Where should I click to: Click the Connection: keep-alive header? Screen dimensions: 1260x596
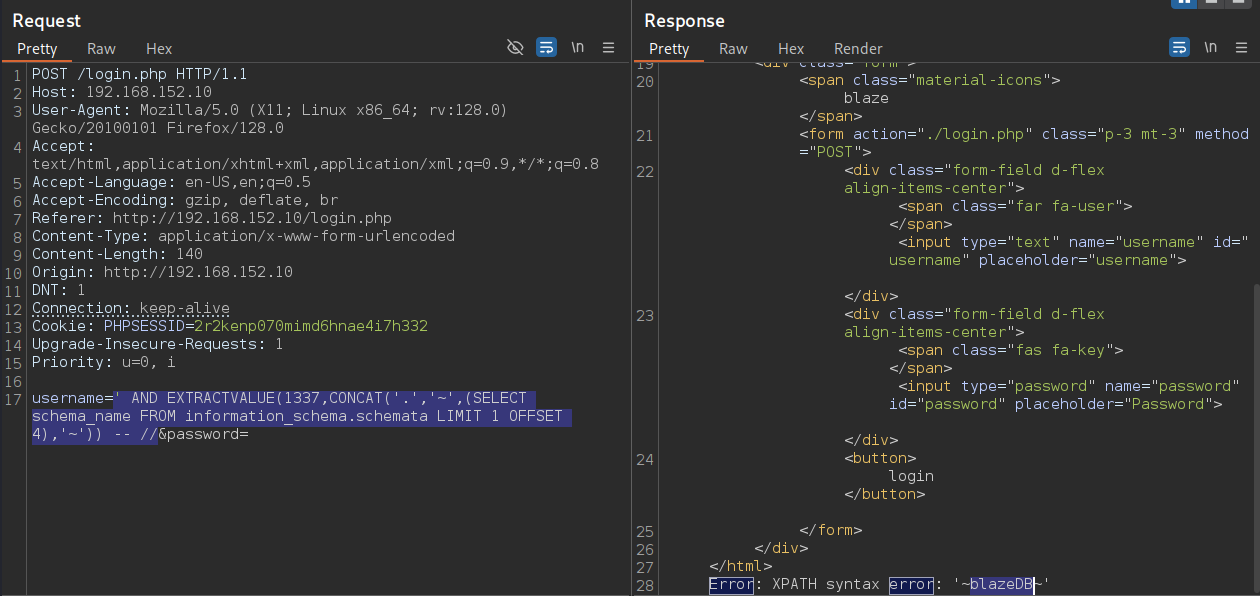click(130, 308)
